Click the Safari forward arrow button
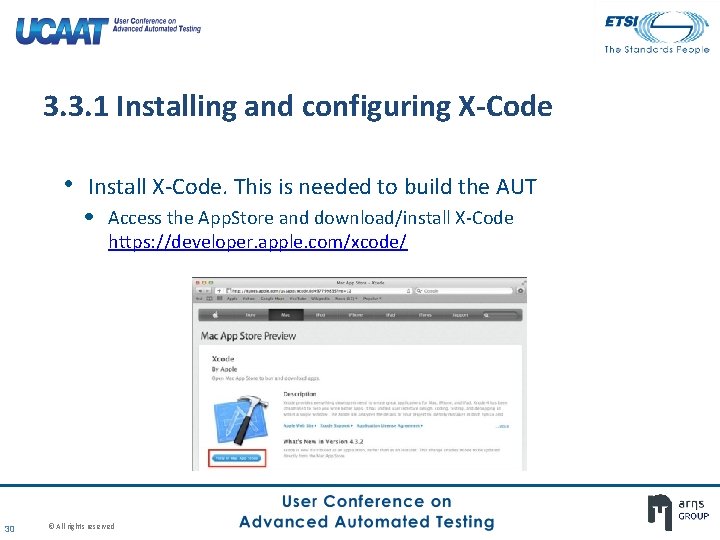720x540 pixels. pyautogui.click(x=207, y=291)
